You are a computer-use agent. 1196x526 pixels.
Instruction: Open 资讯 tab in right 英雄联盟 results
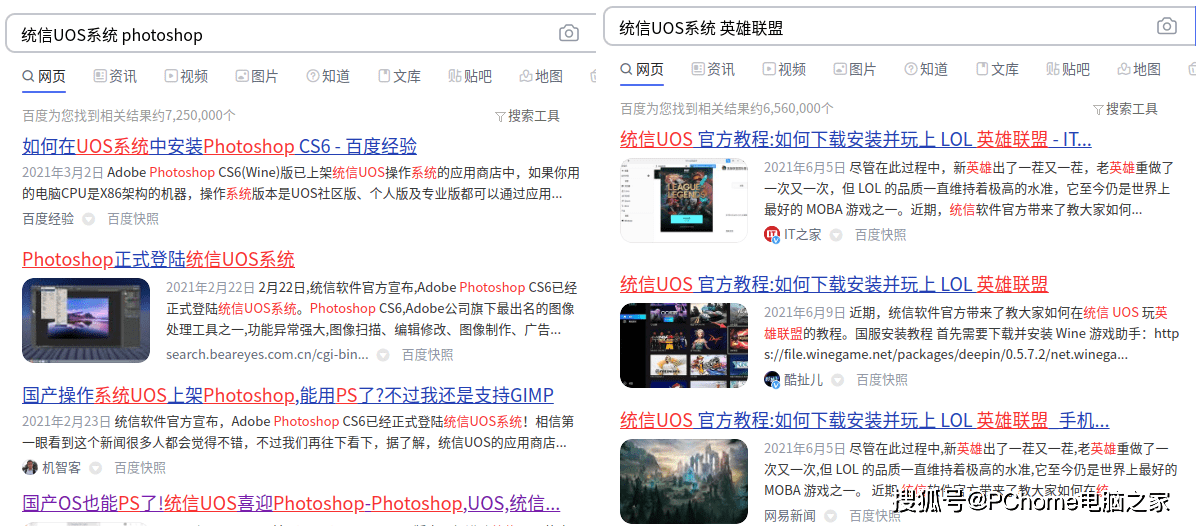(x=713, y=69)
